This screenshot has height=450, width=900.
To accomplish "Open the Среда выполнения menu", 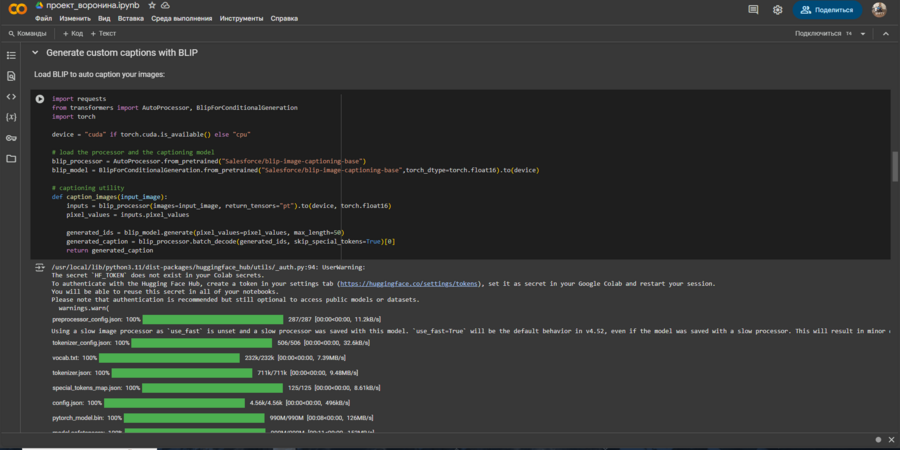I will [181, 18].
